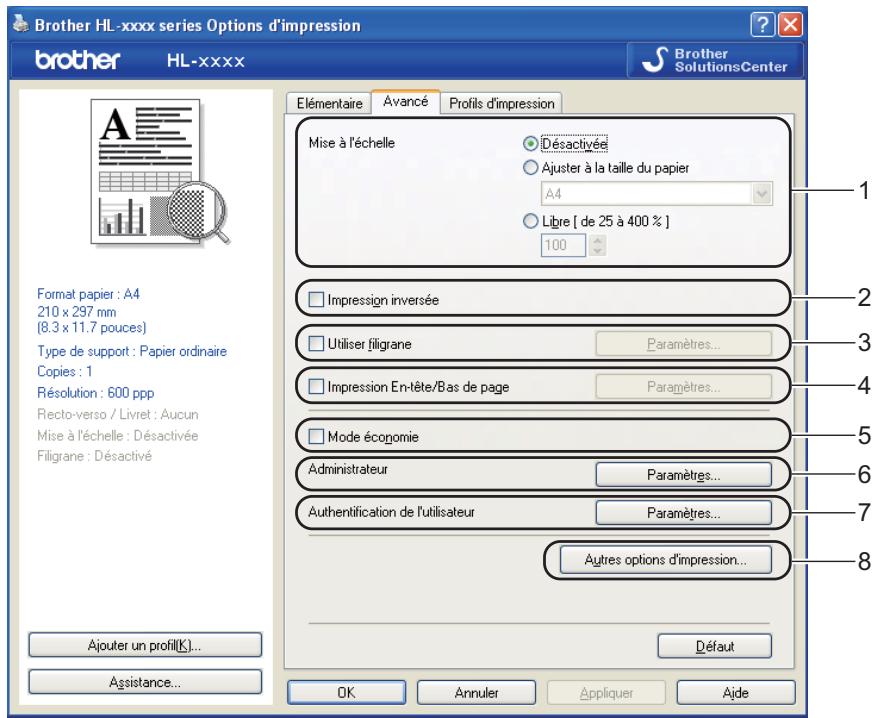
Task: Click 'Mise à l'échelle : Désactivée' summary
Action: [117, 435]
